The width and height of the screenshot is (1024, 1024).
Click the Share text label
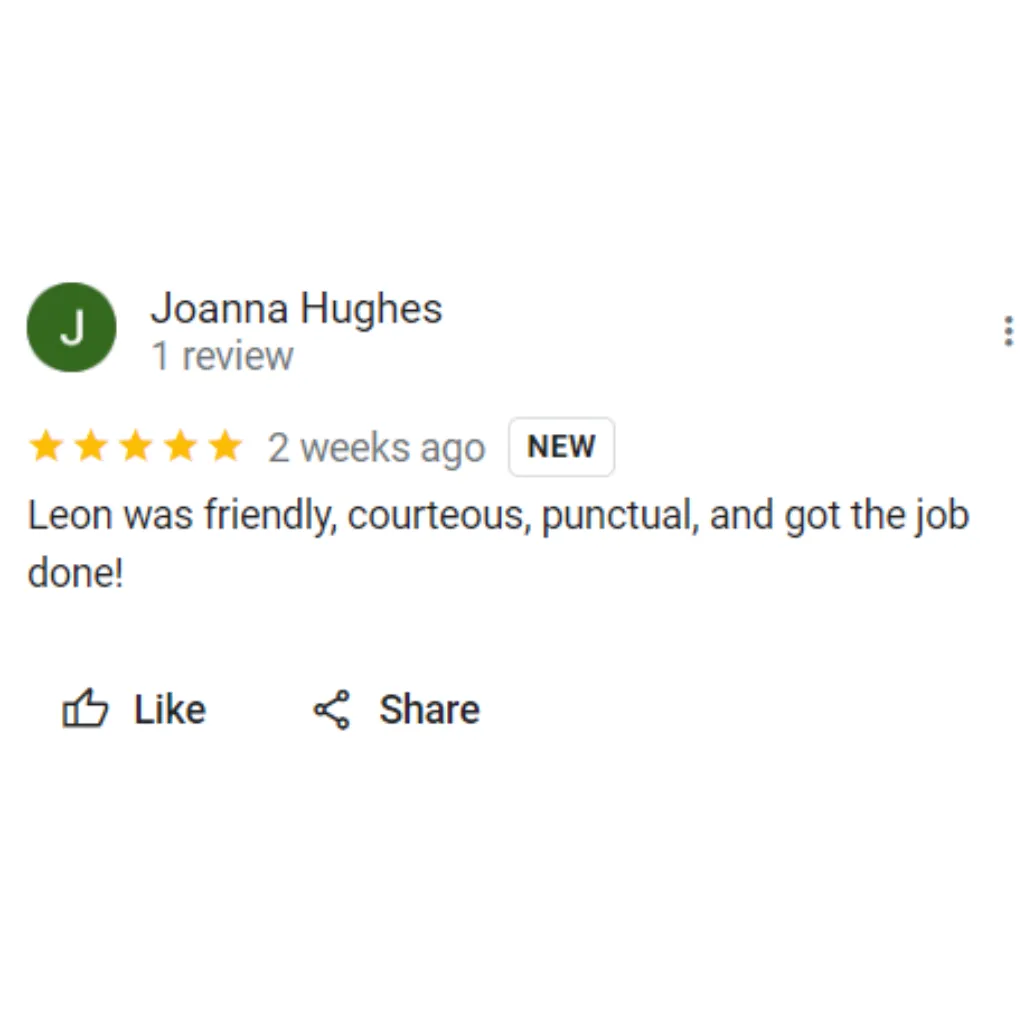[x=430, y=709]
